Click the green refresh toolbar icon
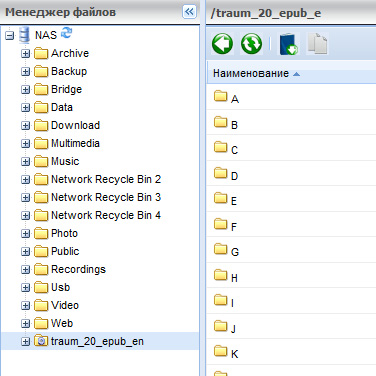Screen dimensions: 376x376 pos(251,44)
